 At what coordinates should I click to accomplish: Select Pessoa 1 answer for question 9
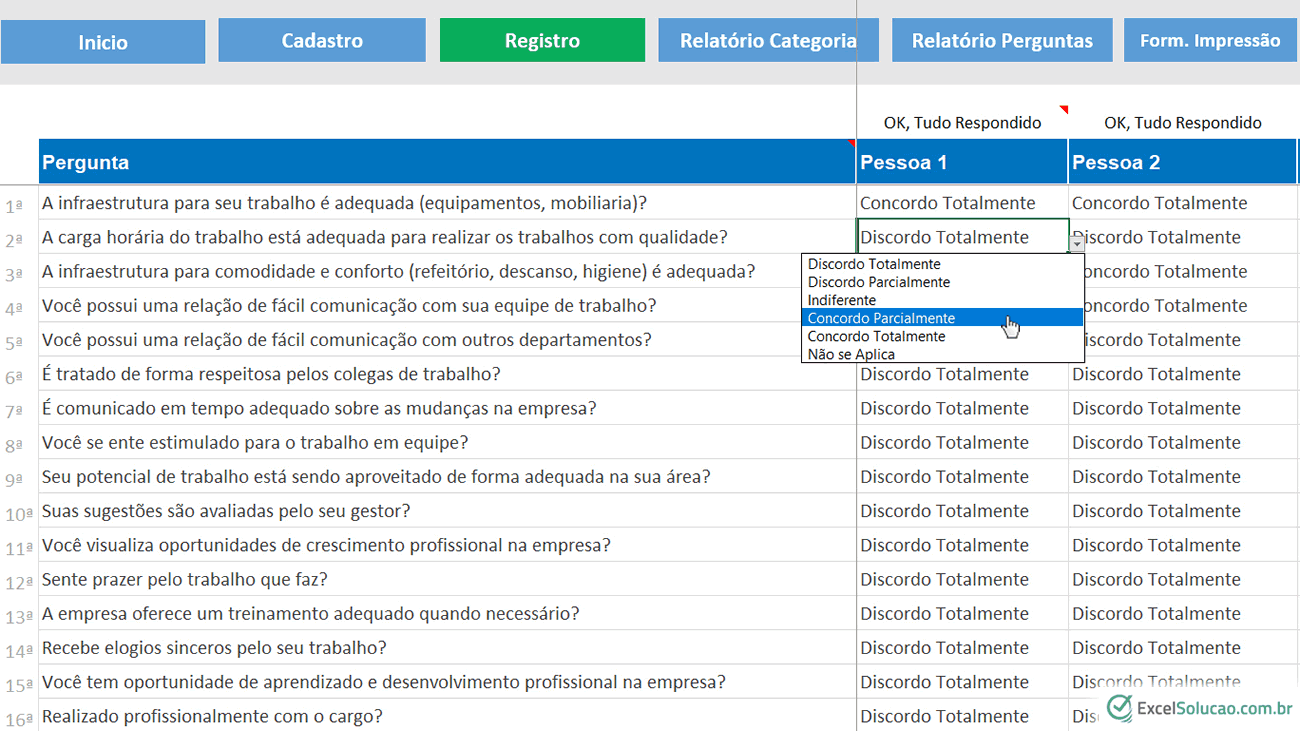(962, 477)
